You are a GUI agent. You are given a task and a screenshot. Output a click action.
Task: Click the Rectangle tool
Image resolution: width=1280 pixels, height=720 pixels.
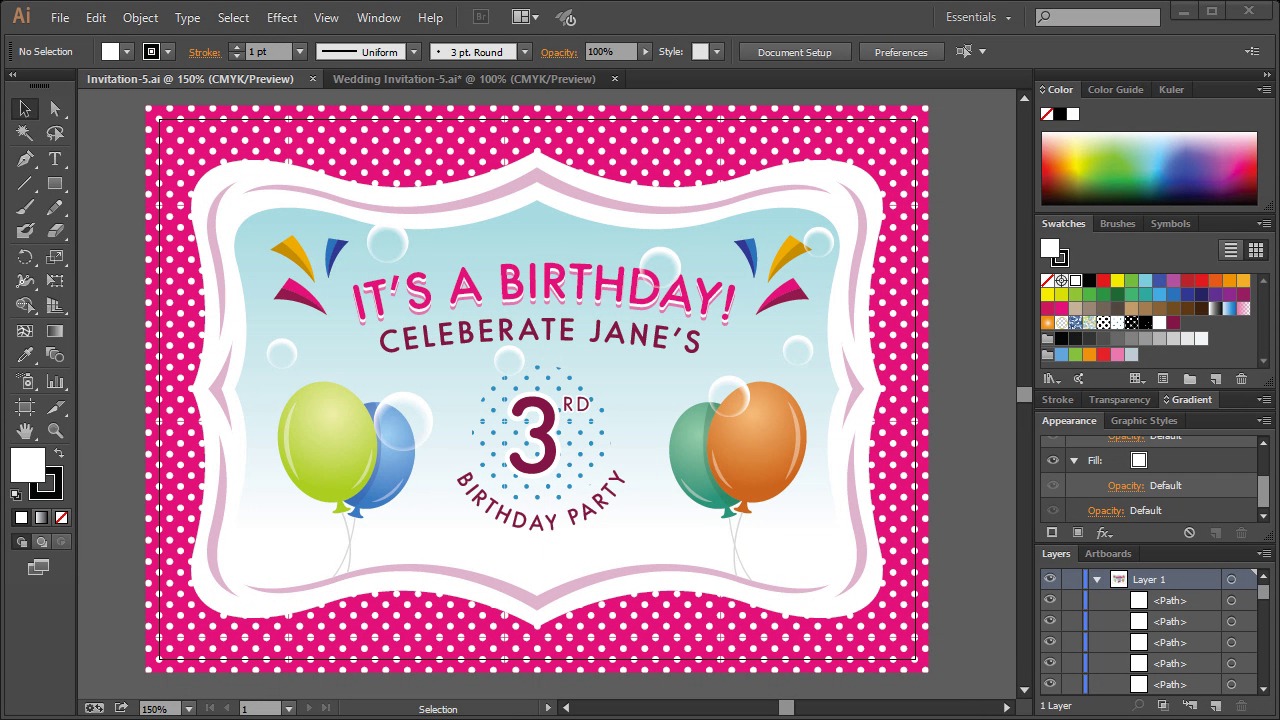[55, 184]
